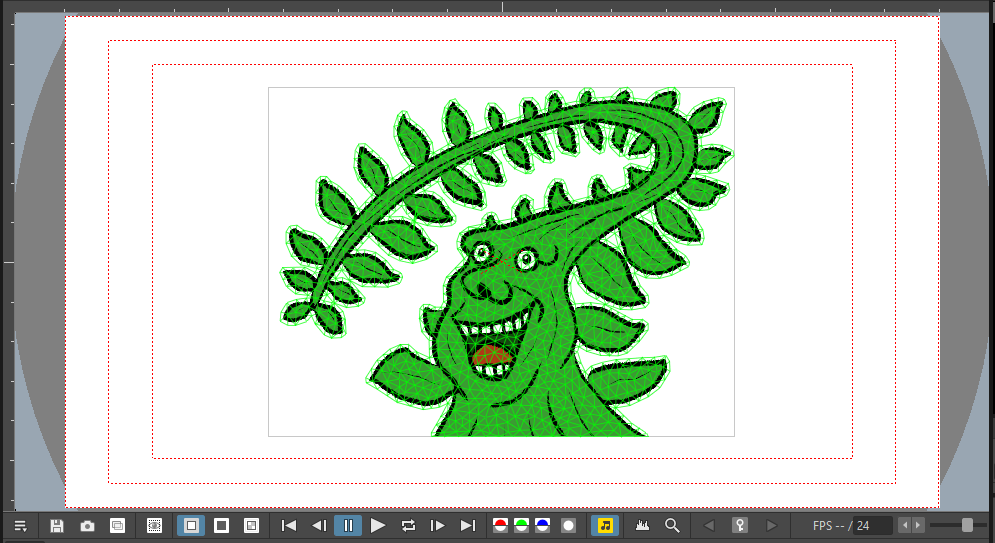The width and height of the screenshot is (995, 543).
Task: Toggle the green channel button
Action: tap(522, 526)
